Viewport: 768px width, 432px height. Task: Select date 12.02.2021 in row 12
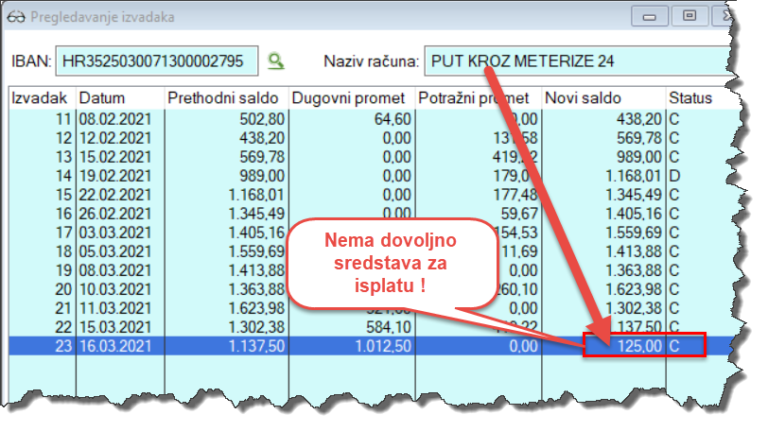[116, 138]
